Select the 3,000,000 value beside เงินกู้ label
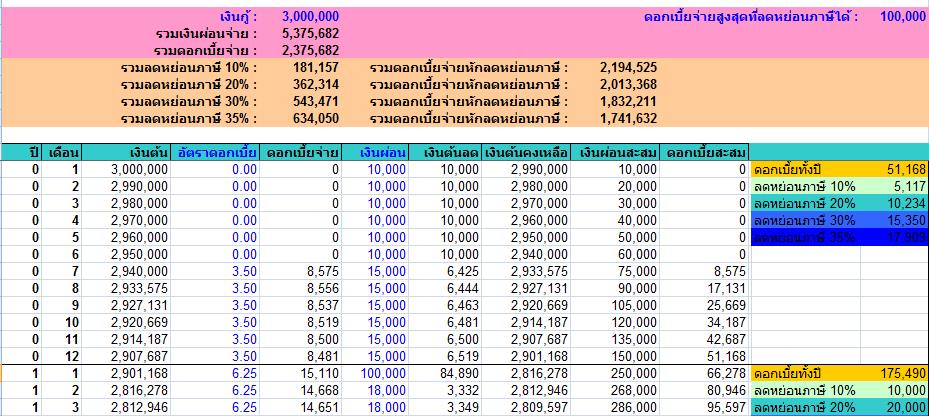Viewport: 929px width, 416px height. point(311,17)
